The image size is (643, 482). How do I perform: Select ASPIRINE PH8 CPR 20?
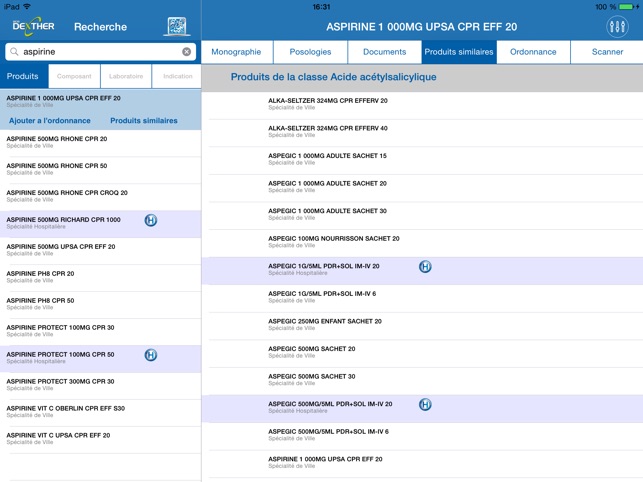100,278
